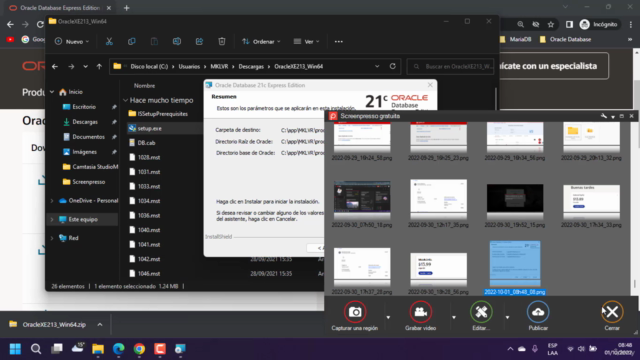Screen dimensions: 640x360
Task: Select Documentos in the navigation pane
Action: [x=88, y=137]
